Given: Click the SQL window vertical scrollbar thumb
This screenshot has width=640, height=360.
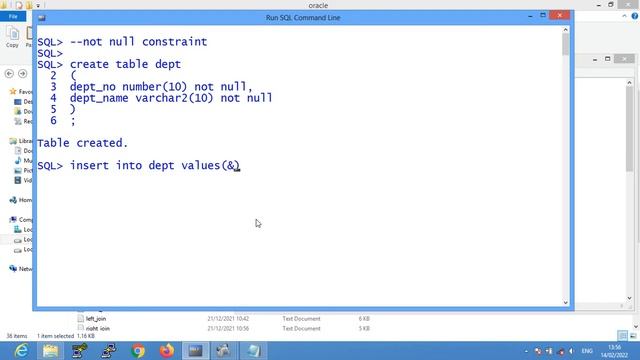Looking at the screenshot, I should [565, 44].
